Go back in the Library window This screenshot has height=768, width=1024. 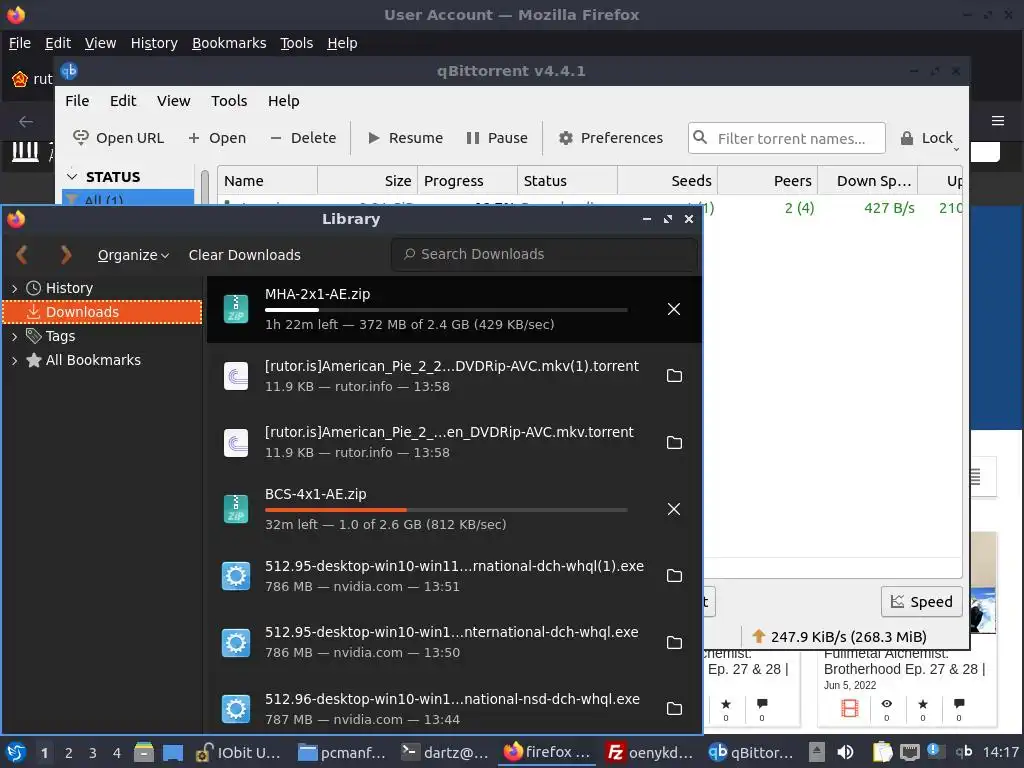(x=22, y=255)
